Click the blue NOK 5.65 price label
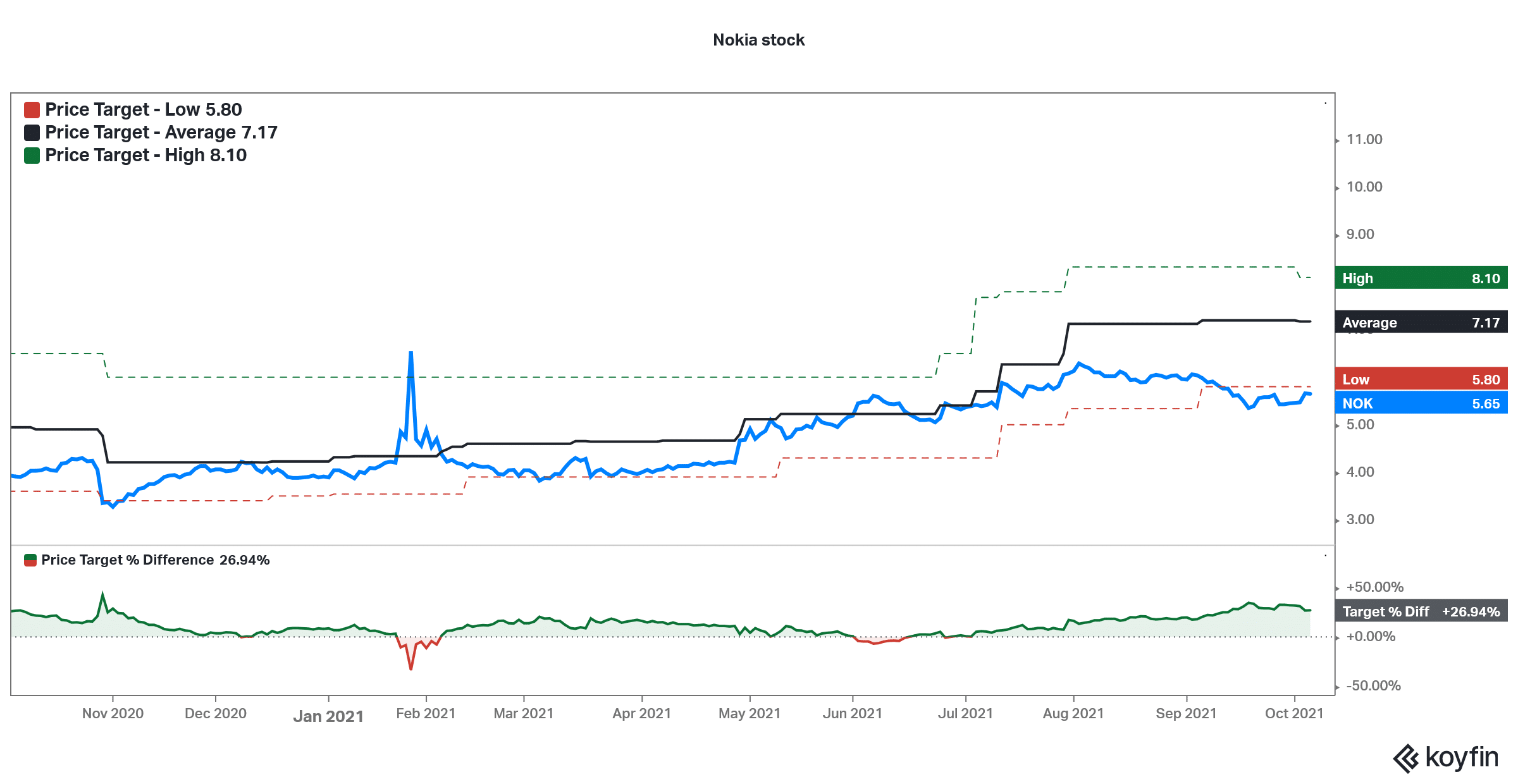 pos(1421,403)
